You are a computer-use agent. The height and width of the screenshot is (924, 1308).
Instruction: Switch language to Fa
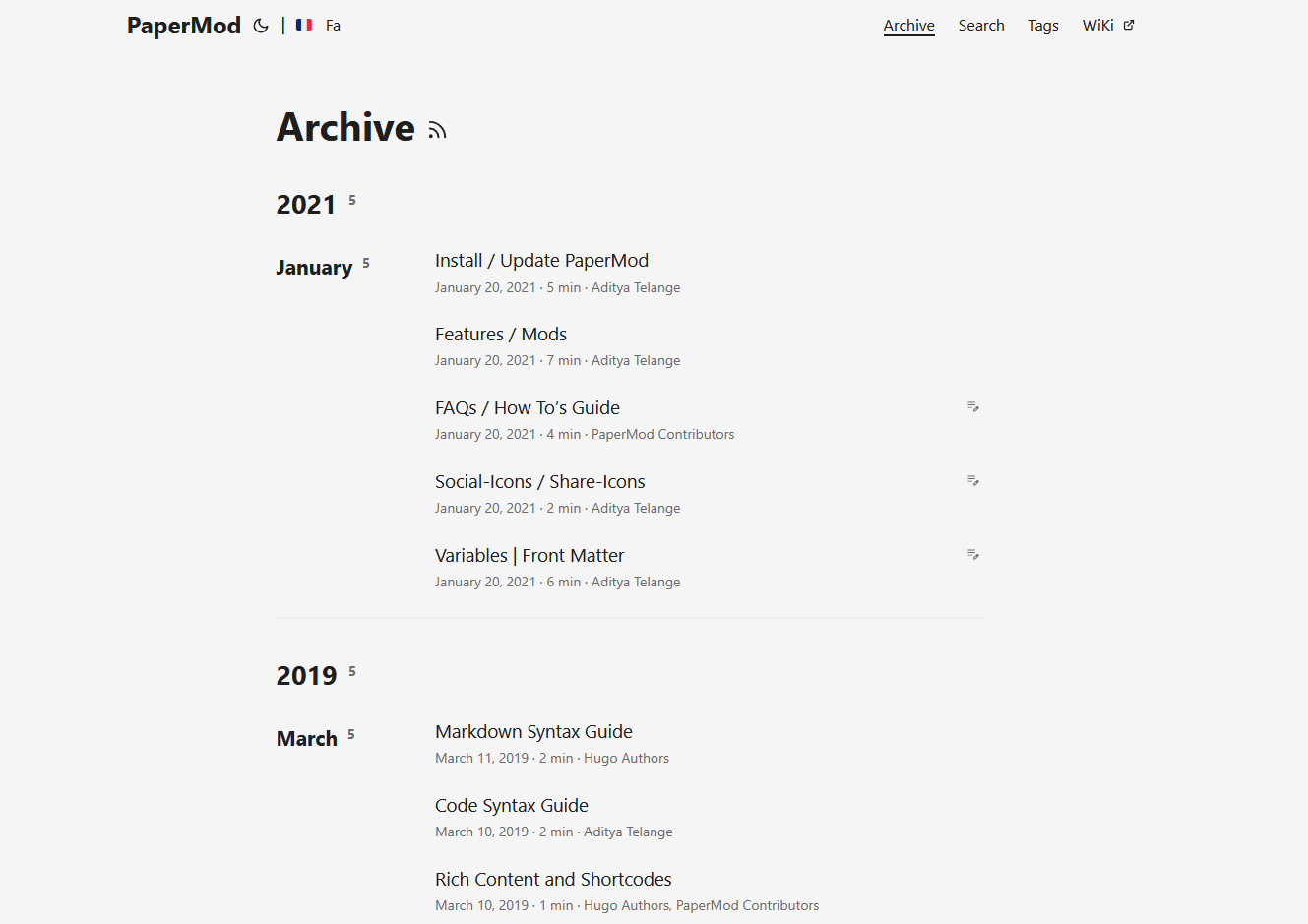click(333, 26)
